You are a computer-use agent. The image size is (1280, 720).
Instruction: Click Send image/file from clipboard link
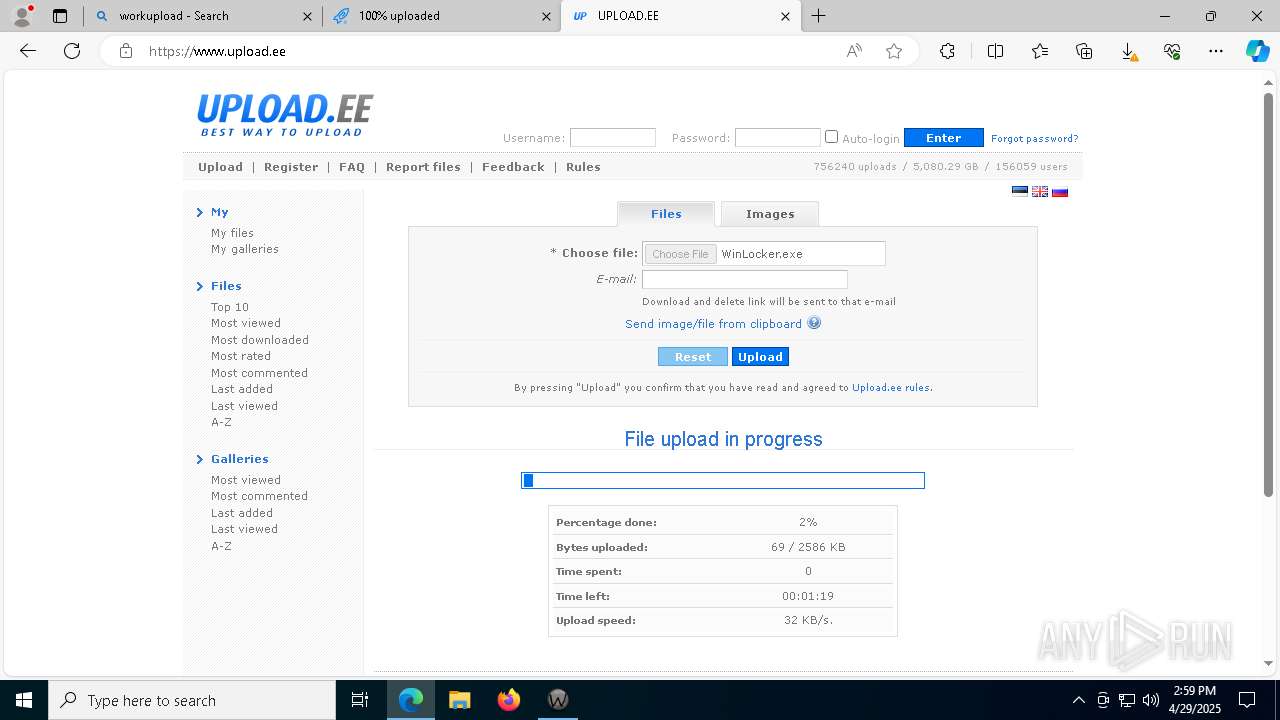[713, 324]
